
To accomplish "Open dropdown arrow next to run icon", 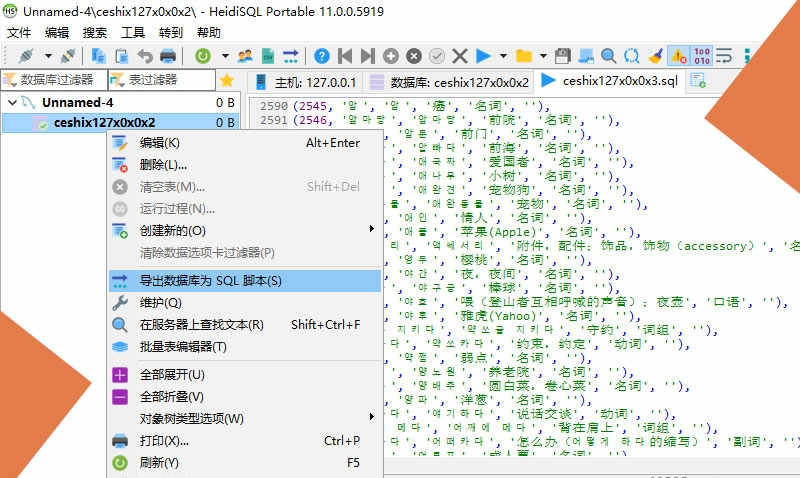I will (504, 56).
